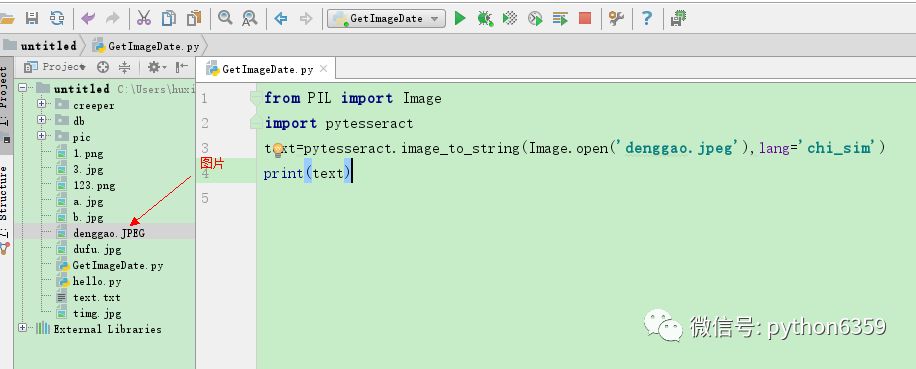Collapse all in the Project panel

pos(124,67)
